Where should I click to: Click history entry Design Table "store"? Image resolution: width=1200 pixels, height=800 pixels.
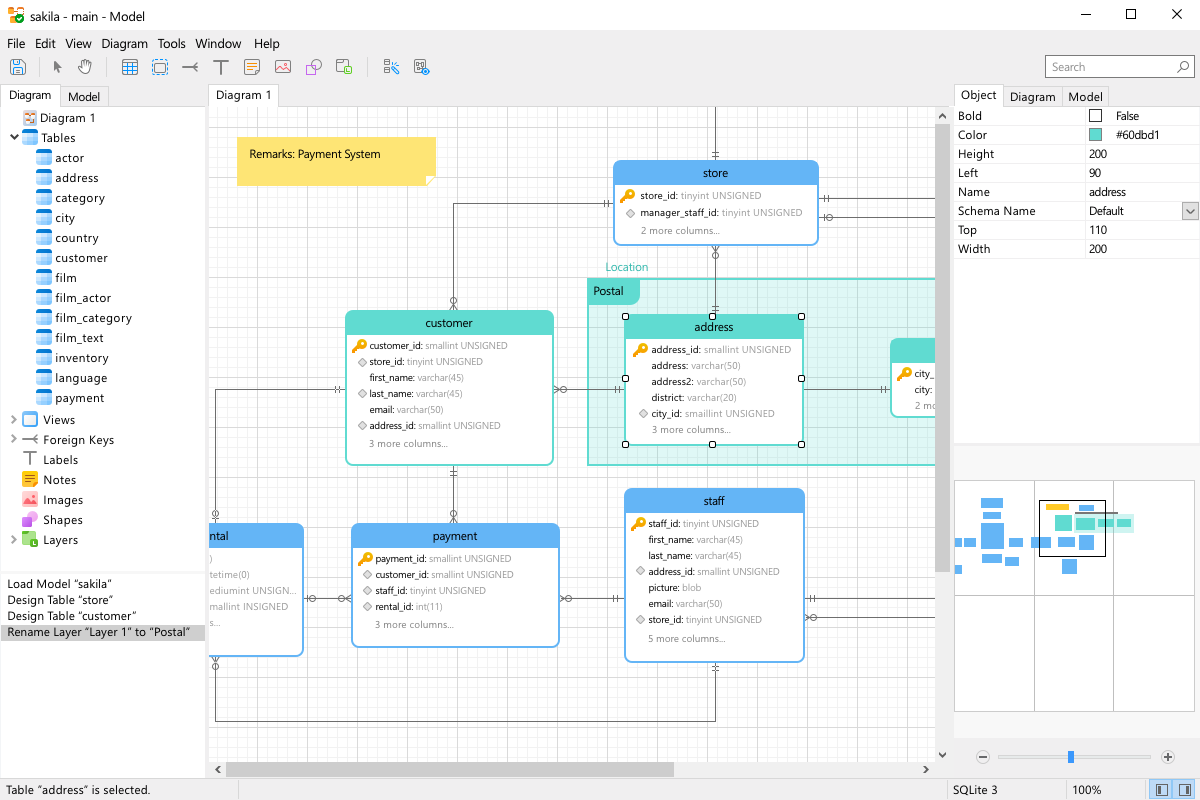coord(59,600)
